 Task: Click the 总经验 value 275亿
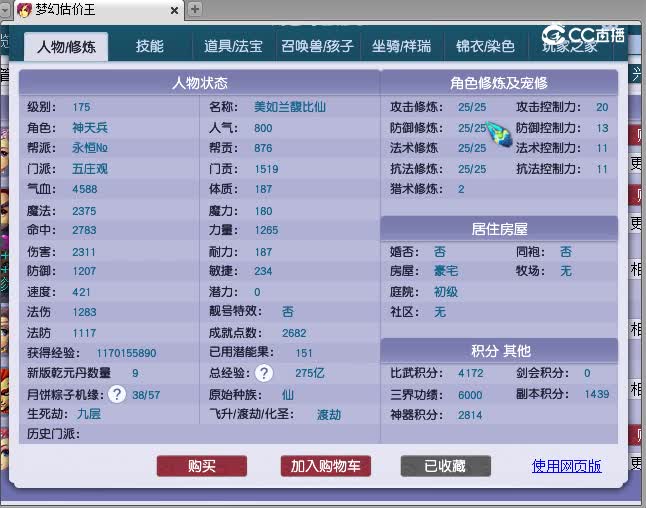click(310, 373)
